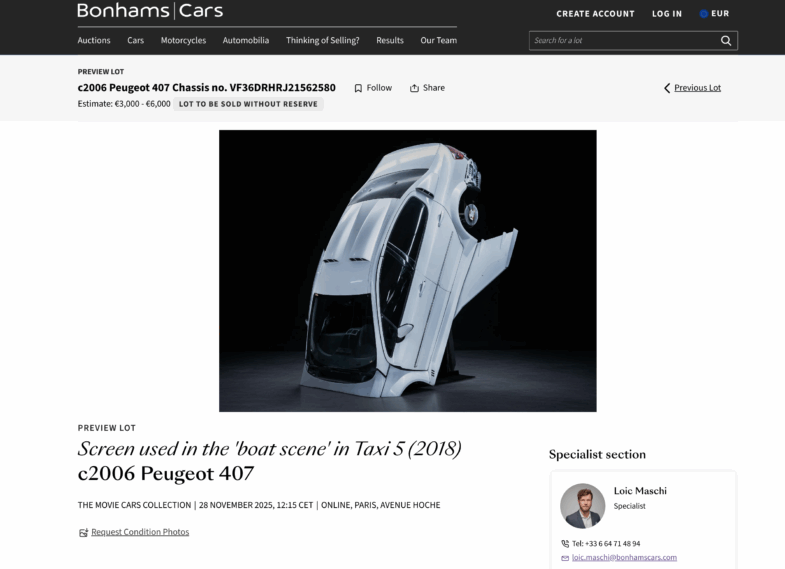Open the Auctions menu
Viewport: 785px width, 569px height.
94,41
